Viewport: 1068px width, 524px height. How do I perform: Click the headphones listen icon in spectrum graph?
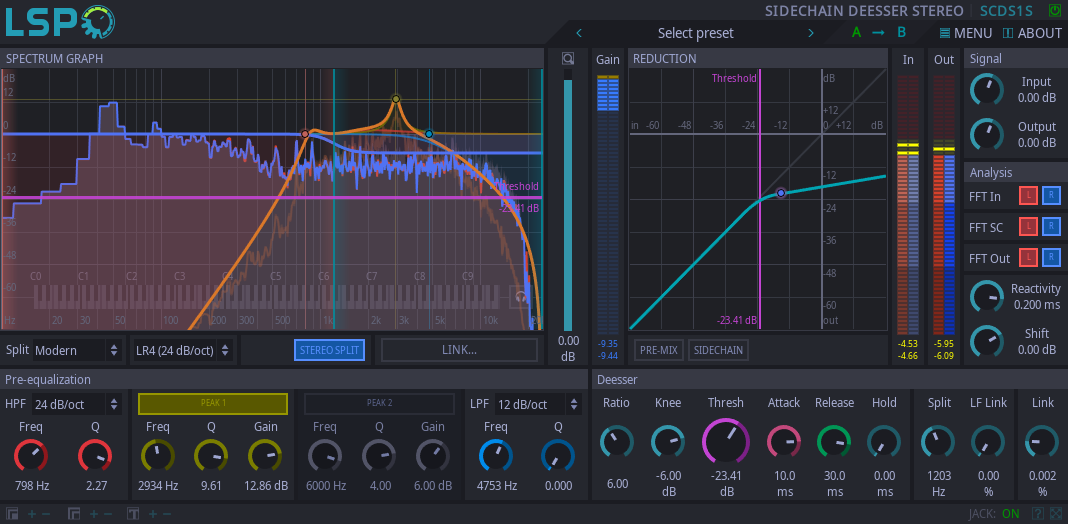pyautogui.click(x=520, y=296)
